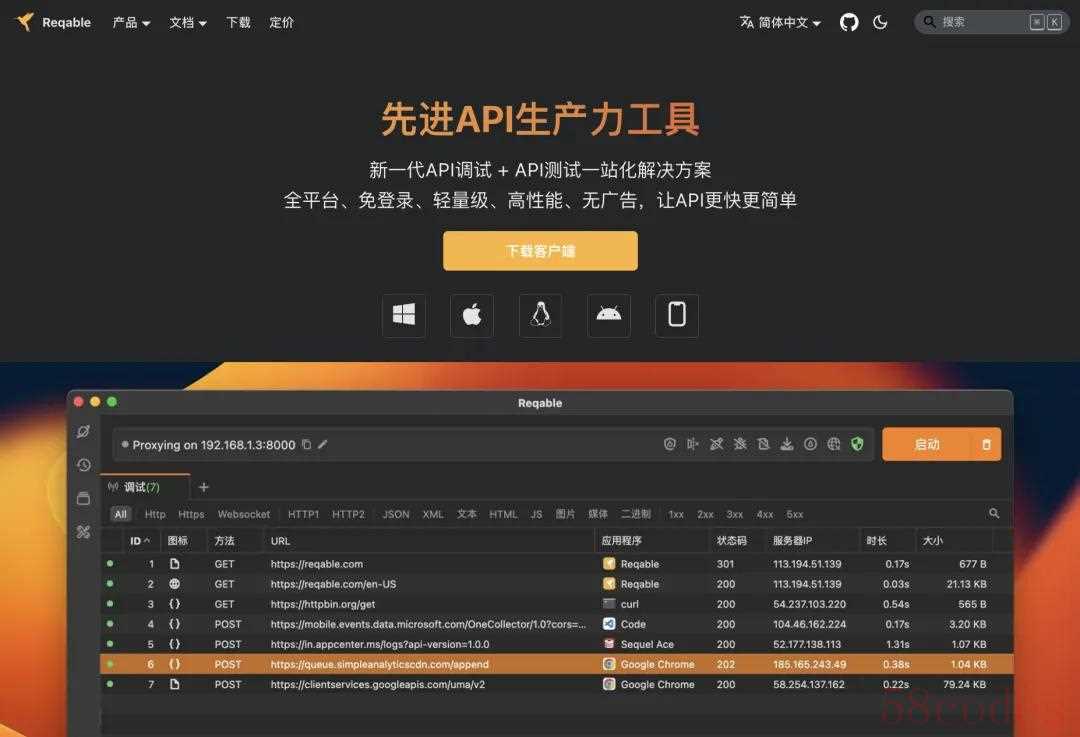The image size is (1080, 737).
Task: Open the capture panel icon in left sidebar
Action: (x=83, y=431)
